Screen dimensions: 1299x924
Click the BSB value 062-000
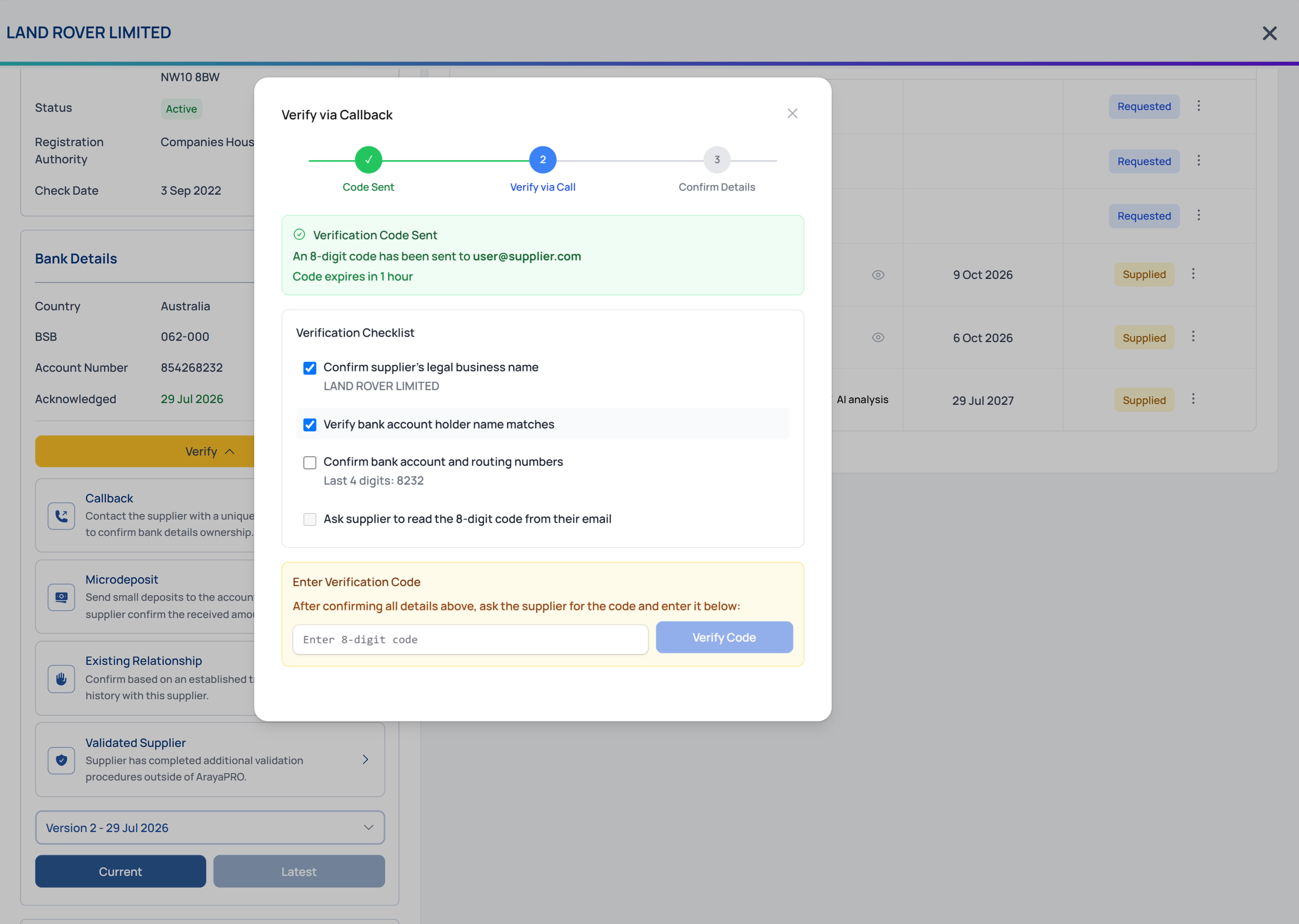(x=185, y=336)
